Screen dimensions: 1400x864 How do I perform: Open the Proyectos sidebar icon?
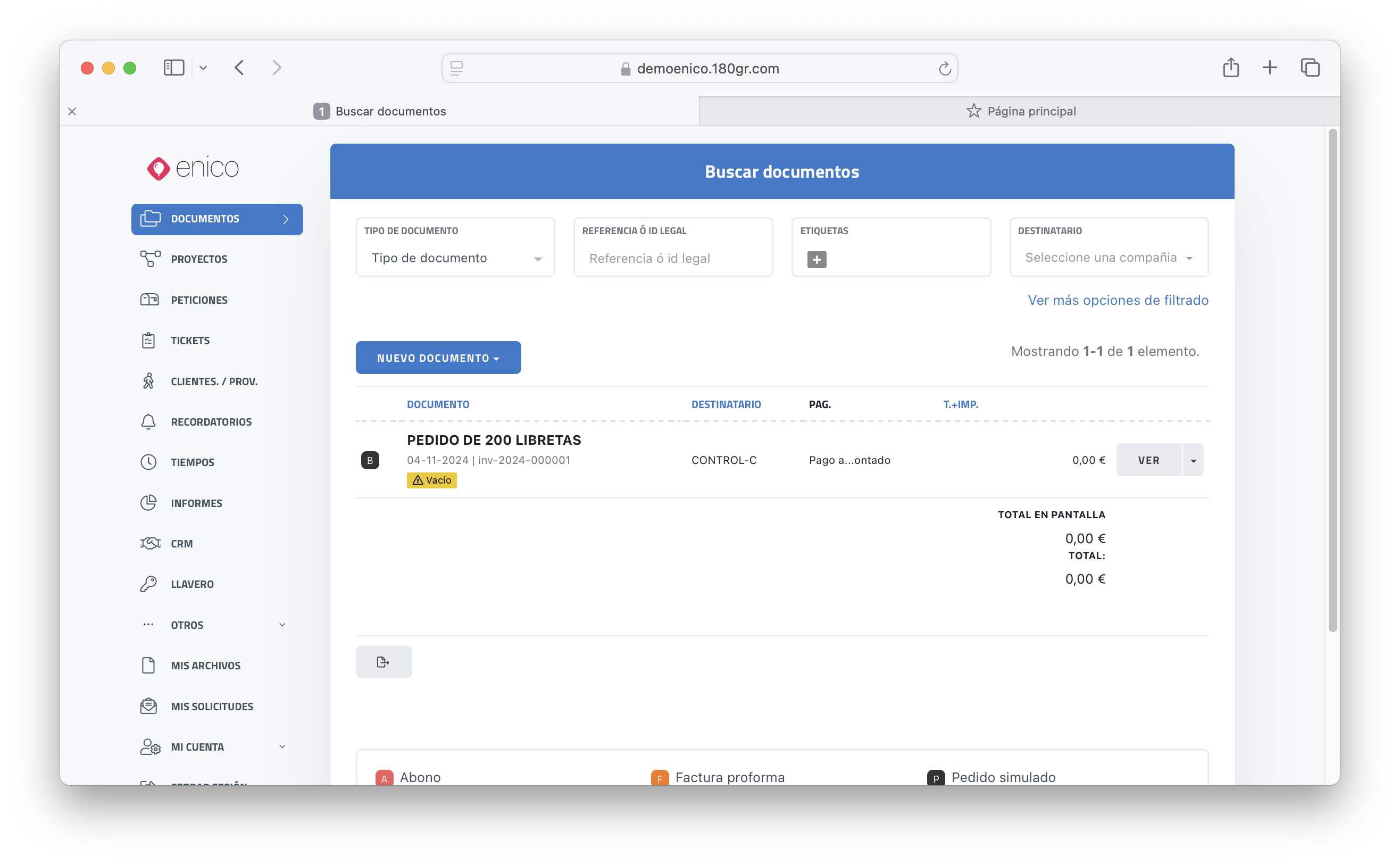150,259
